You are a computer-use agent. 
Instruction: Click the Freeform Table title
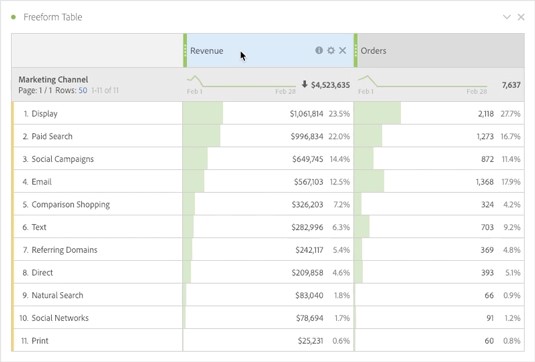[53, 17]
